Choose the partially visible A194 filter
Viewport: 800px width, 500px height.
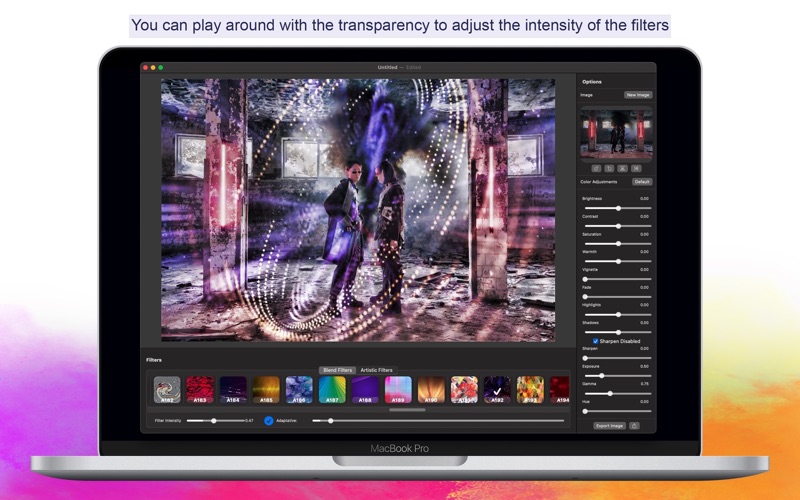click(x=560, y=390)
